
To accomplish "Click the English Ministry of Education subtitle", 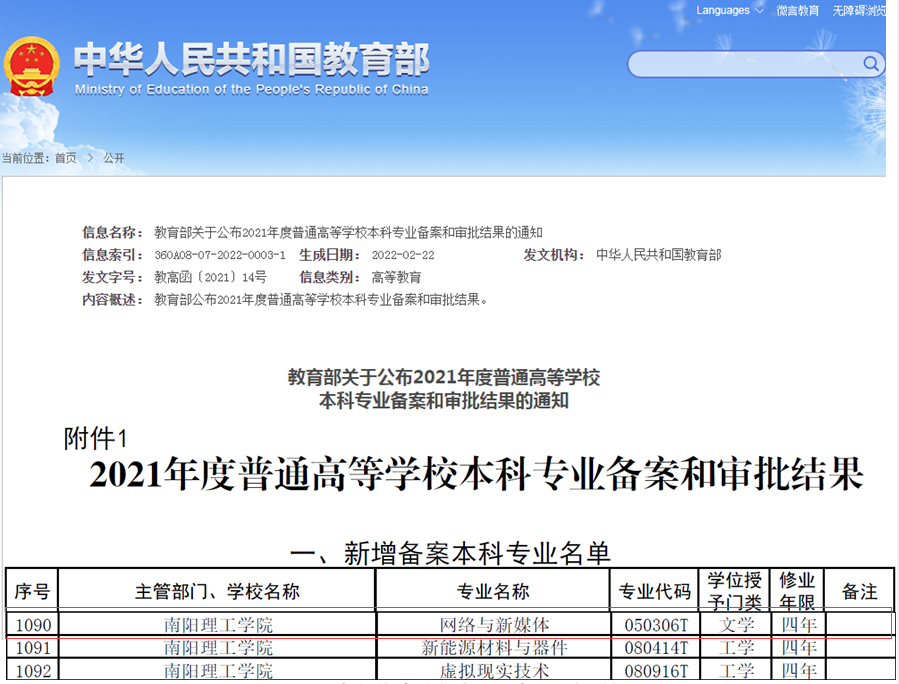I will click(x=251, y=90).
